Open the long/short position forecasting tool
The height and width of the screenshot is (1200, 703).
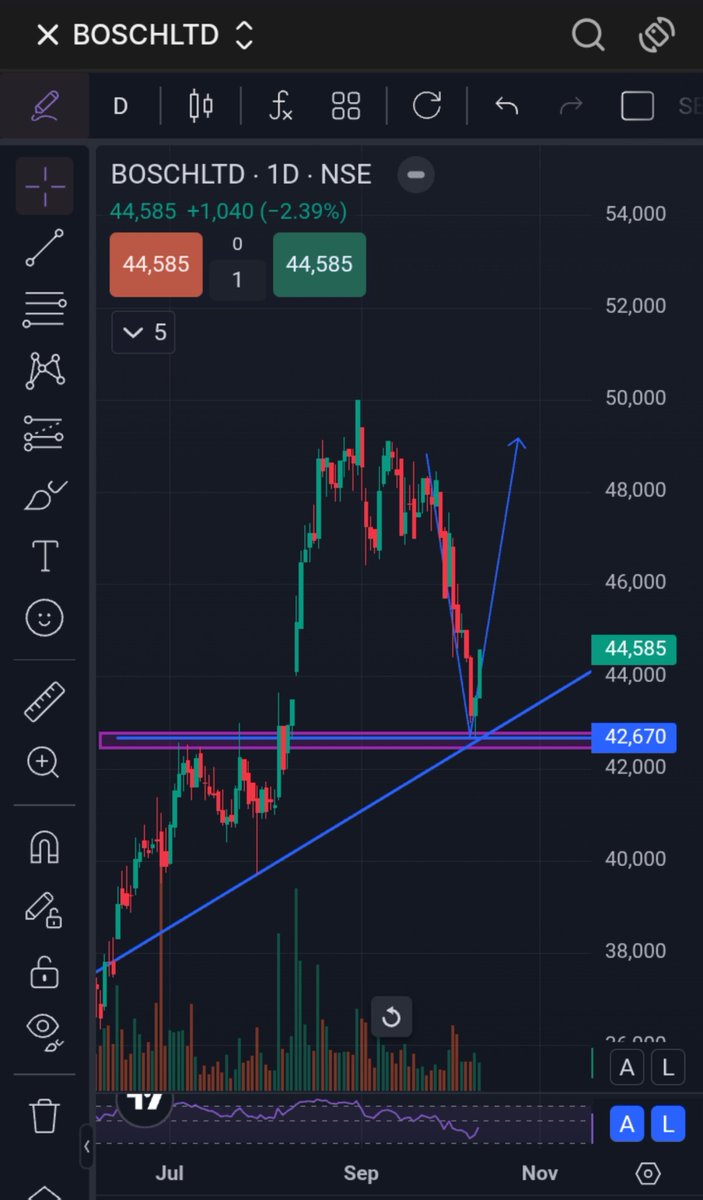pos(44,433)
